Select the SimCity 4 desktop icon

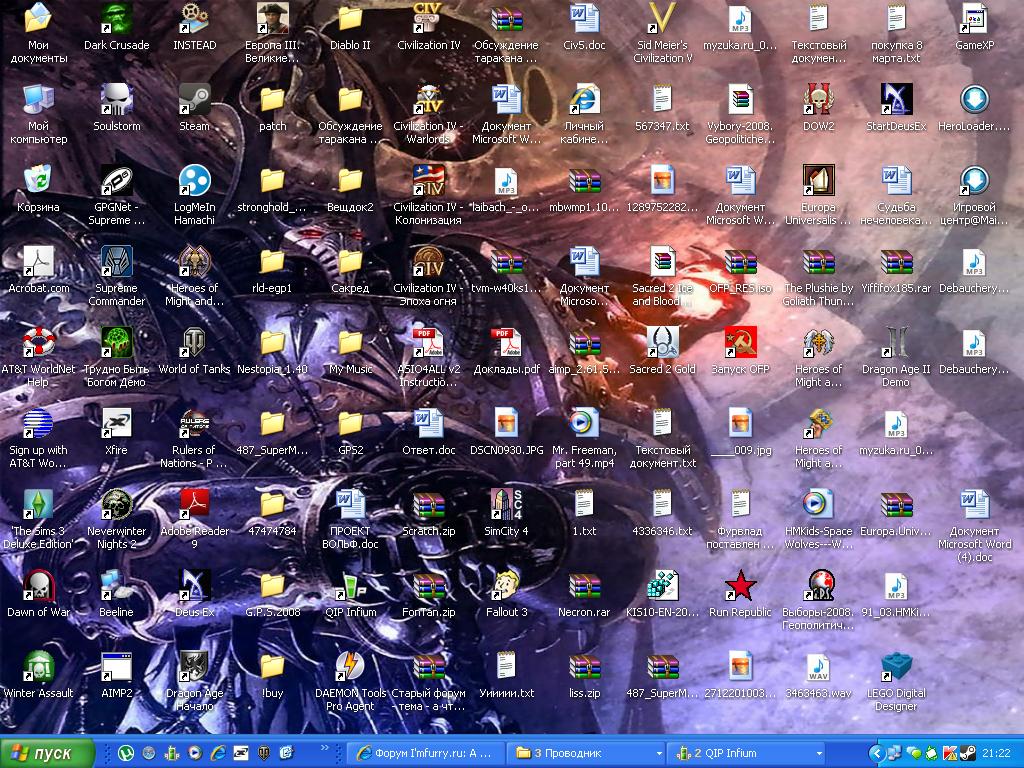[x=506, y=505]
